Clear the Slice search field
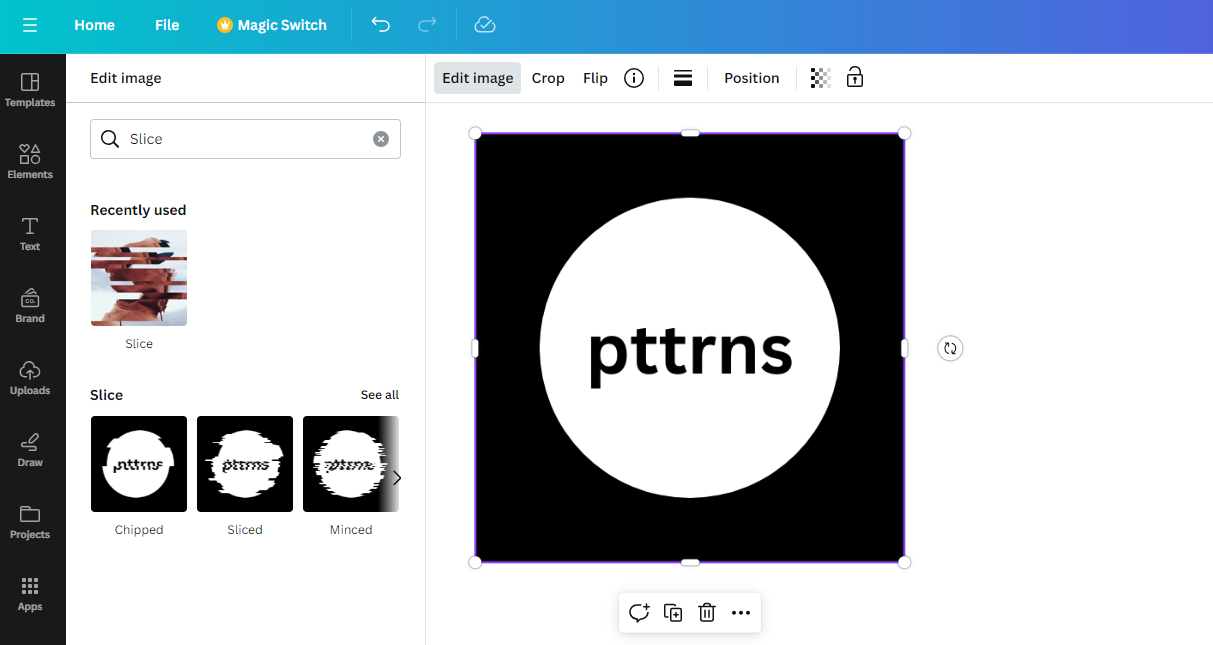This screenshot has height=645, width=1213. (381, 139)
